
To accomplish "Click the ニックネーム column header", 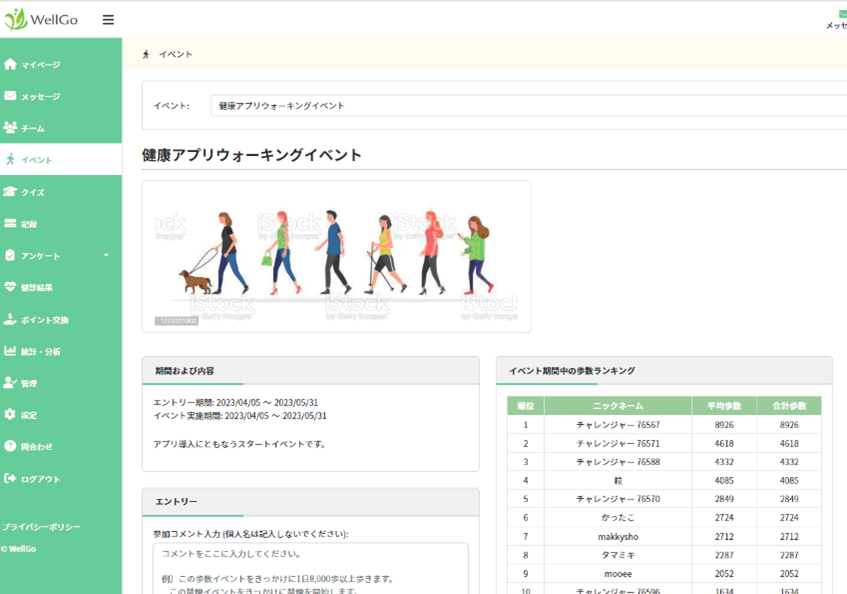I will (x=618, y=406).
